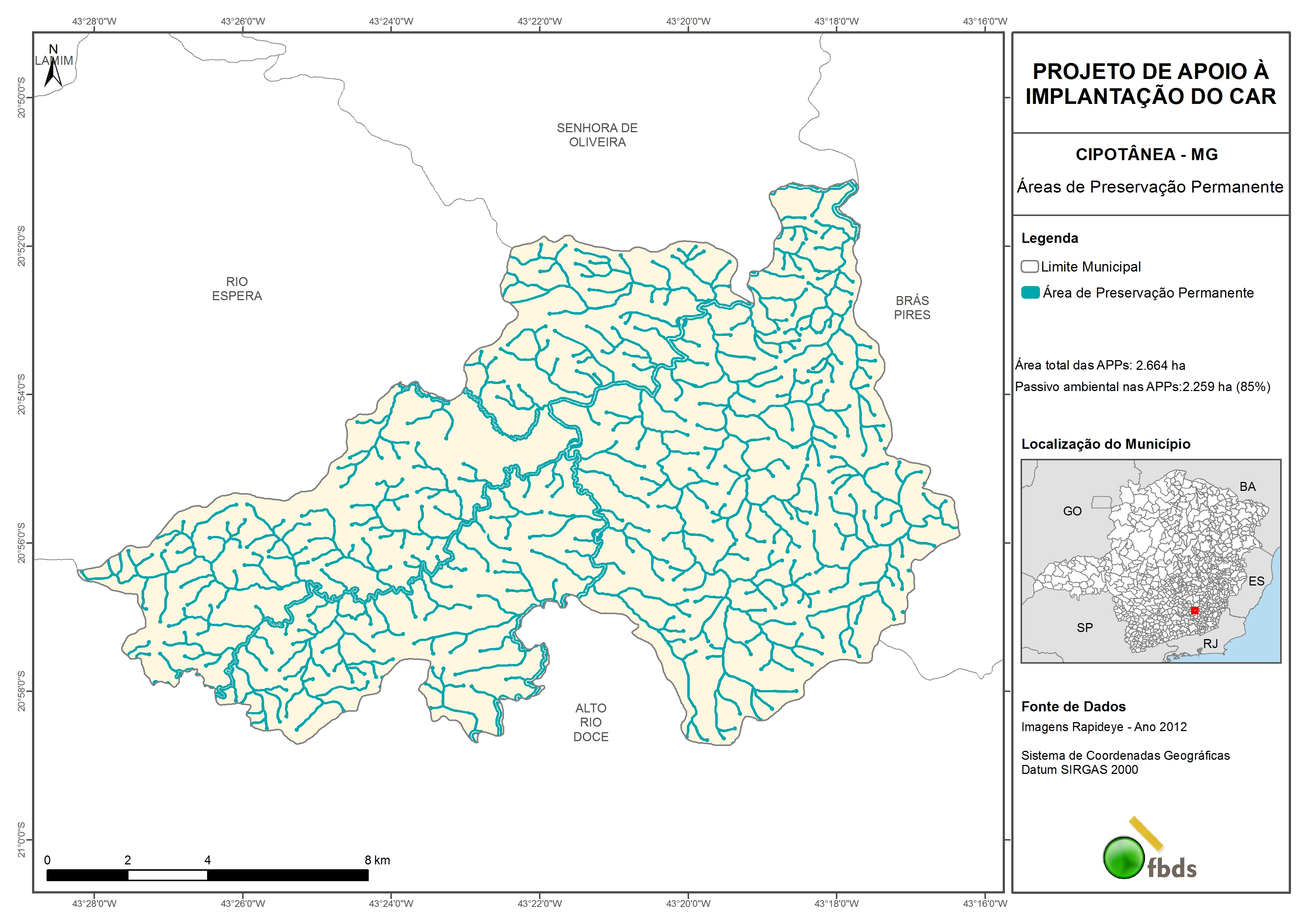1307x924 pixels.
Task: Click the ALTO RIO DOCE label
Action: pyautogui.click(x=591, y=723)
